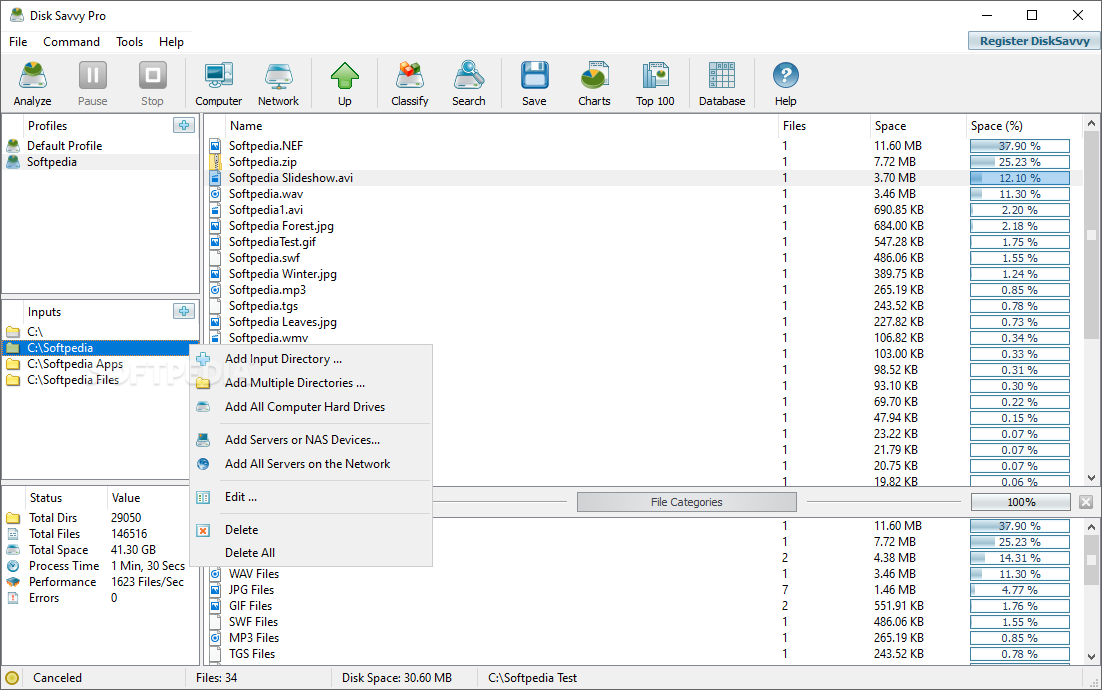Select the Softpedia Winter.jpg row

pos(644,274)
